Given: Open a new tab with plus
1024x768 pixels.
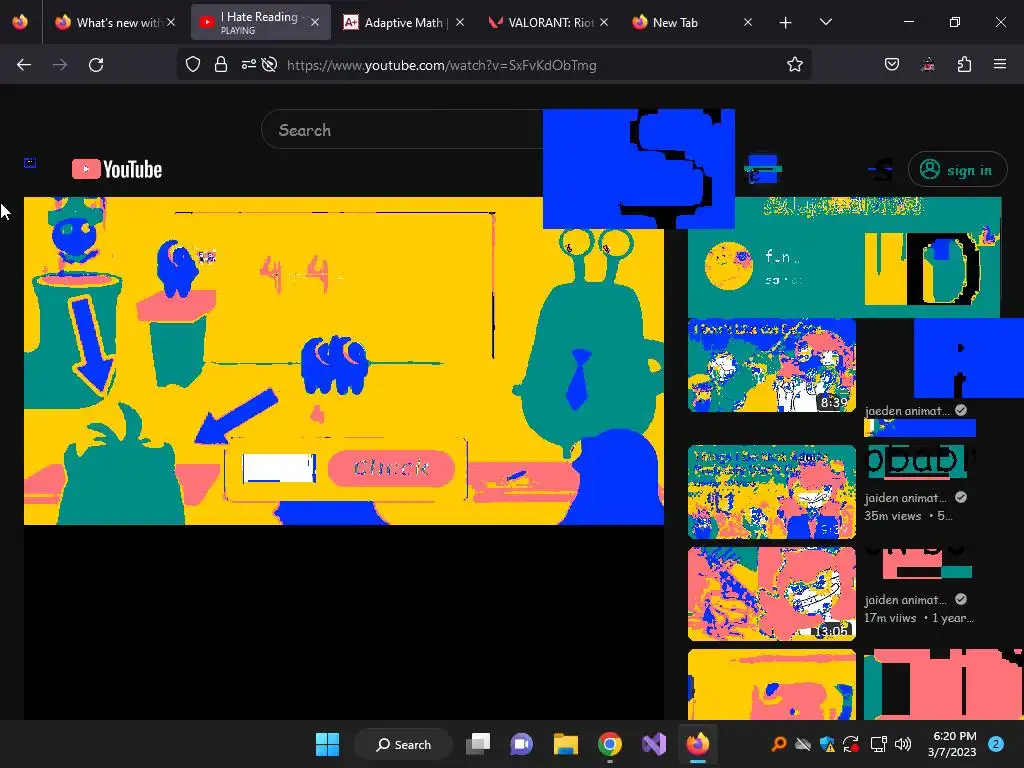Looking at the screenshot, I should point(786,23).
